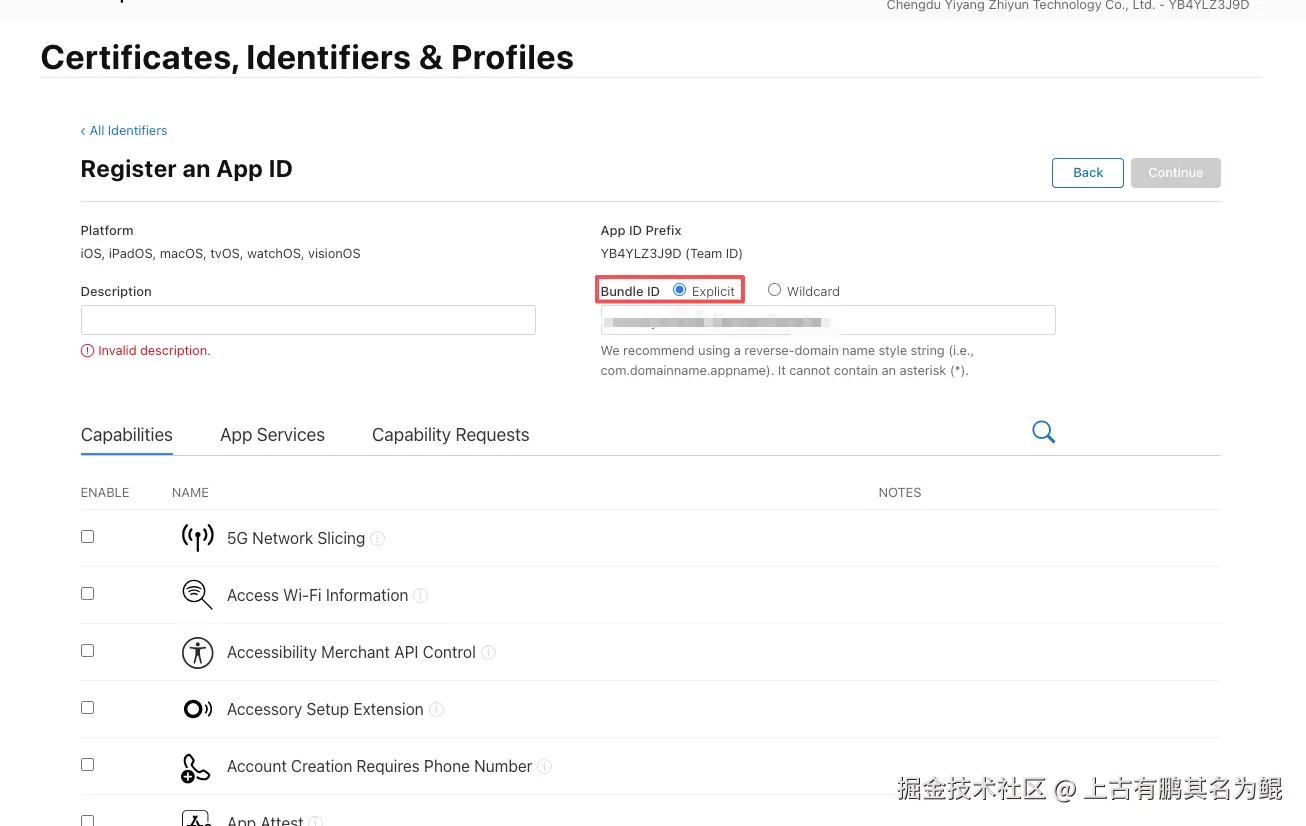The image size is (1306, 826).
Task: Click the Accessibility Merchant API Control icon
Action: 197,652
